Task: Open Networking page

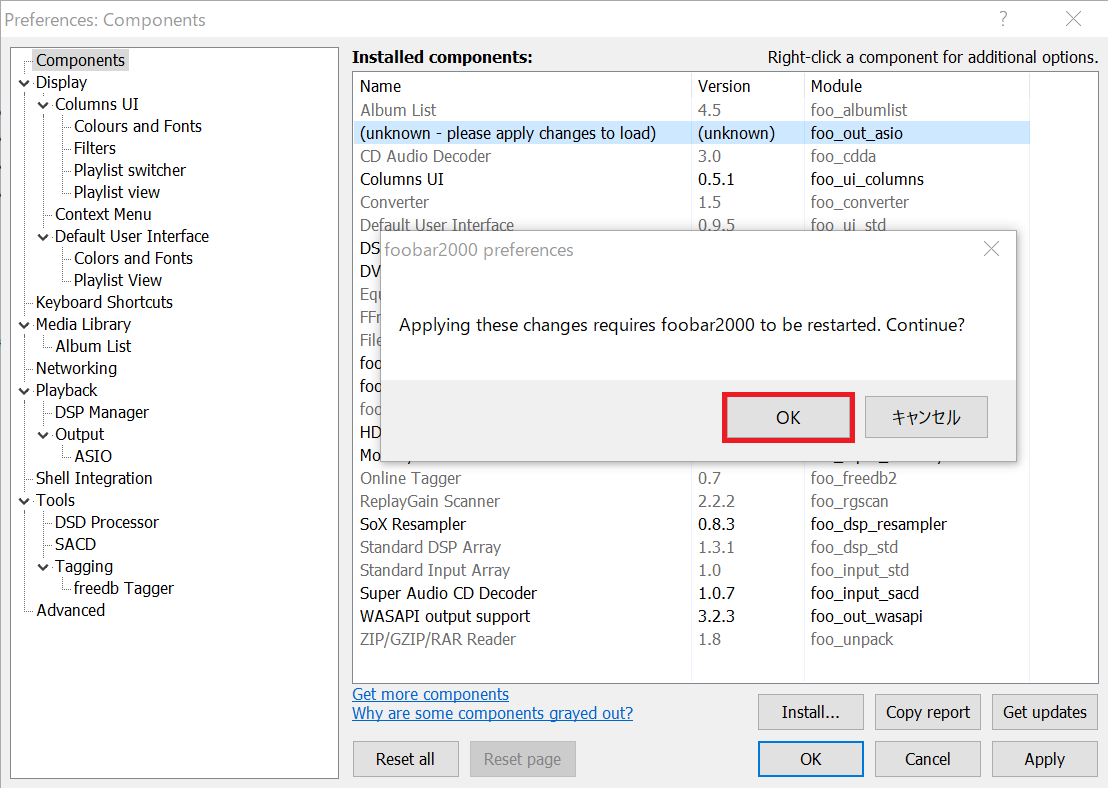Action: point(76,367)
